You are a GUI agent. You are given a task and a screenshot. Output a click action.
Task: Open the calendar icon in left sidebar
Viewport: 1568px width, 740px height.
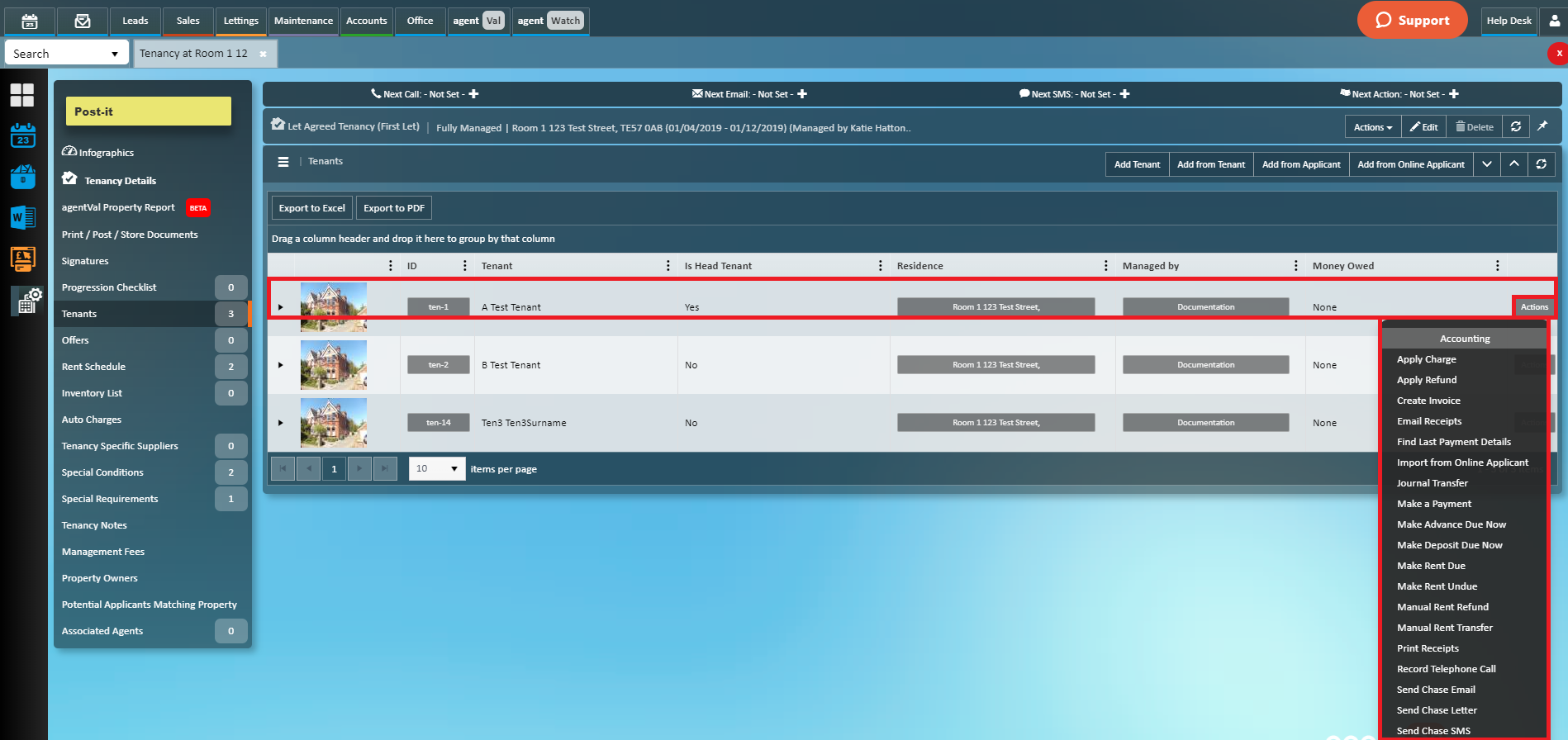22,135
